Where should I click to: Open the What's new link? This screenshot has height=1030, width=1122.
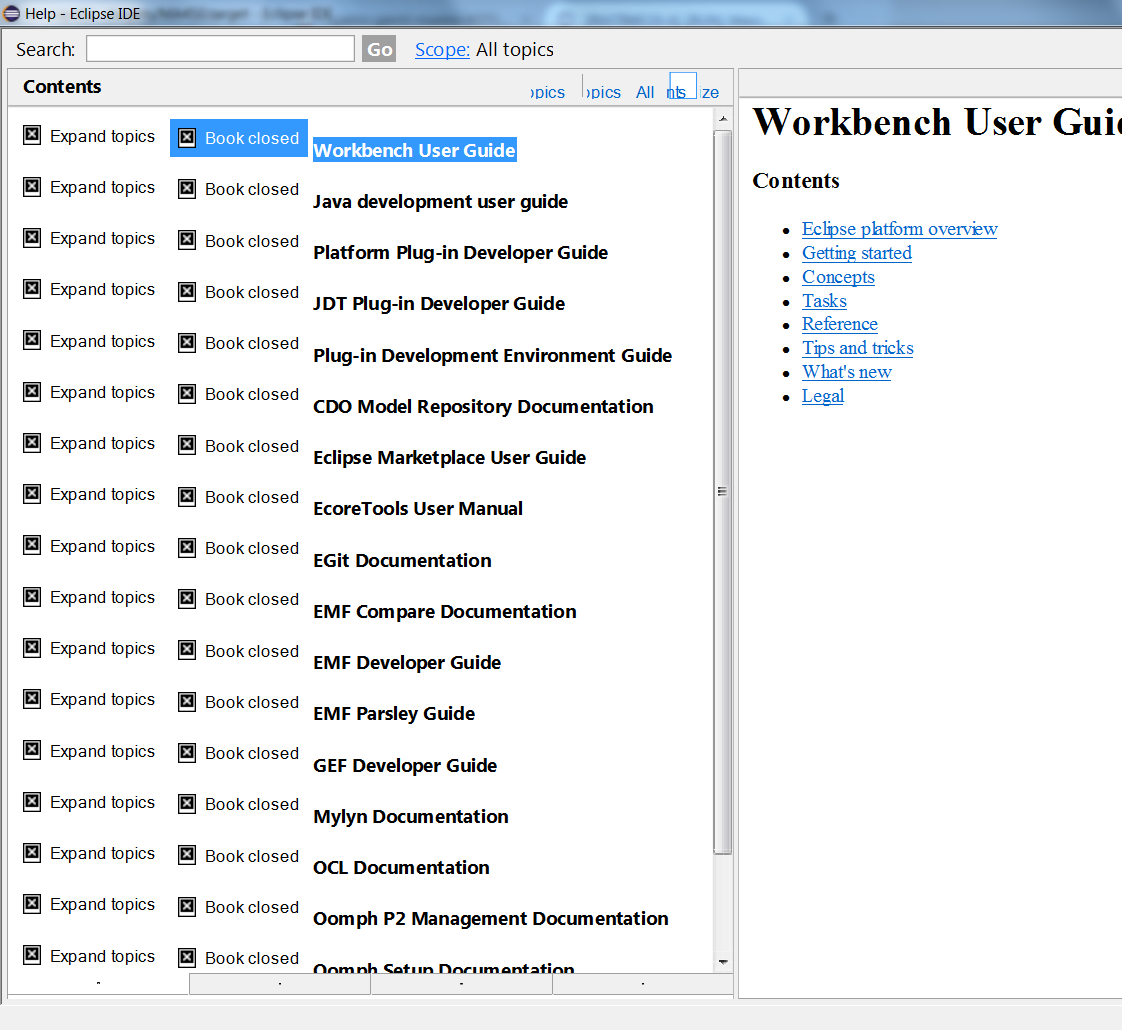(x=847, y=372)
